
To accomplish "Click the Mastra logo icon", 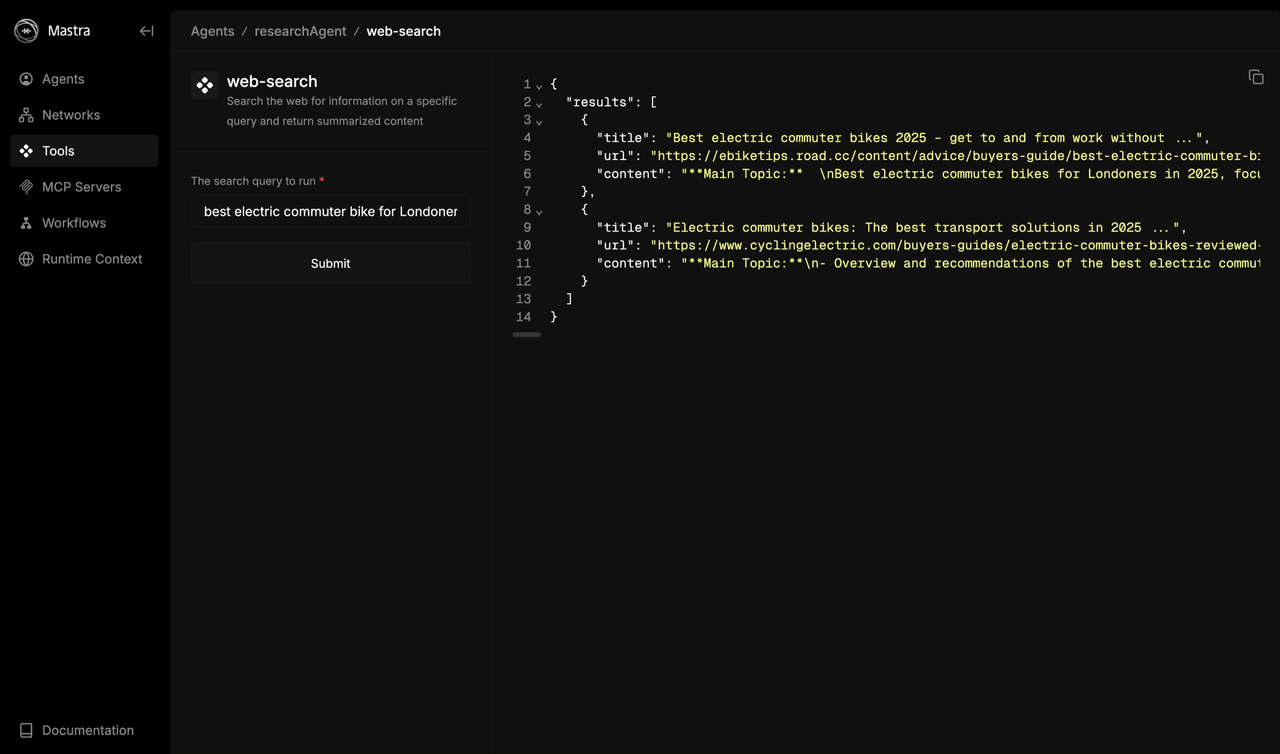I will (26, 31).
